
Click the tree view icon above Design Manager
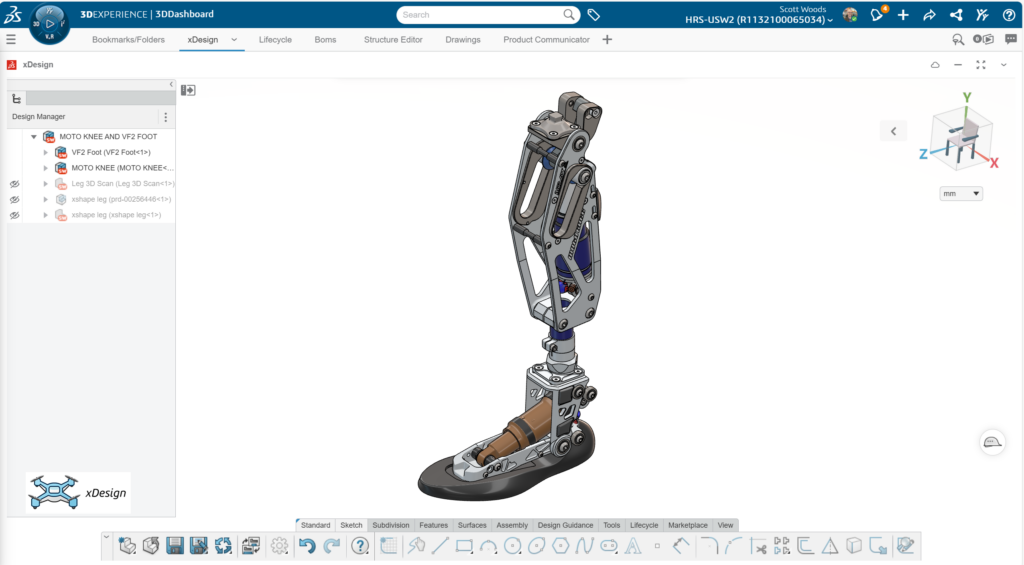[16, 99]
